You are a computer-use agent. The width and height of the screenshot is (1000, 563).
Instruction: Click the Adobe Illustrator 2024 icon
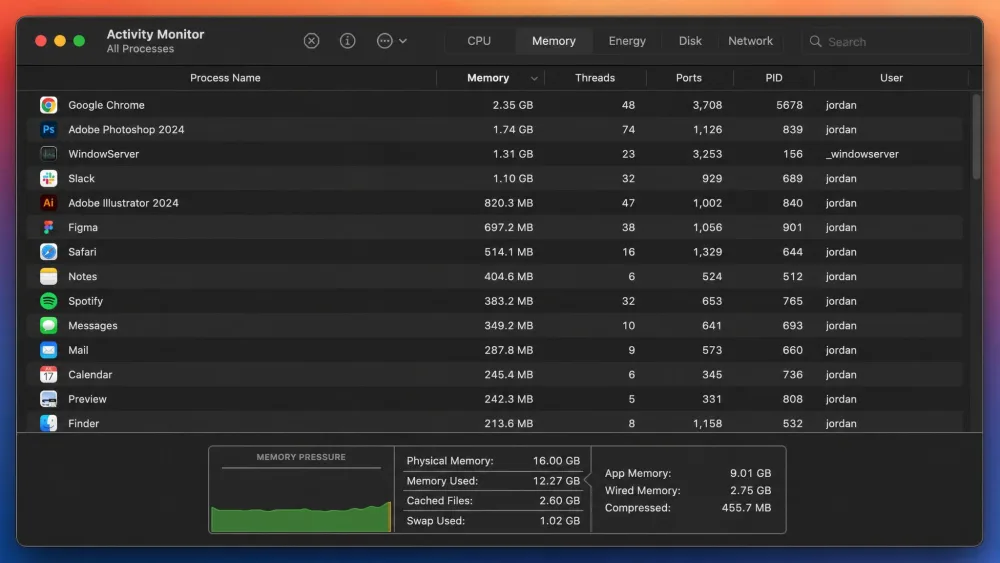[x=48, y=203]
